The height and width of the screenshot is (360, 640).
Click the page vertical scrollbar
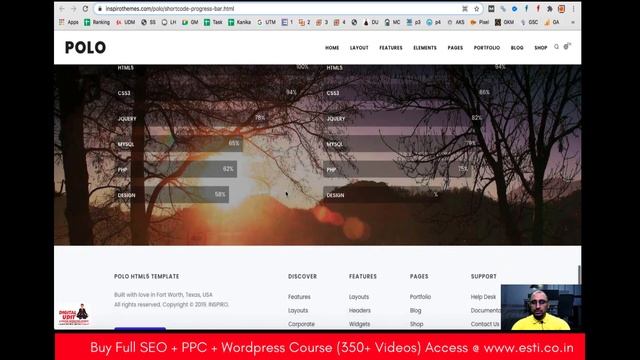[579, 275]
